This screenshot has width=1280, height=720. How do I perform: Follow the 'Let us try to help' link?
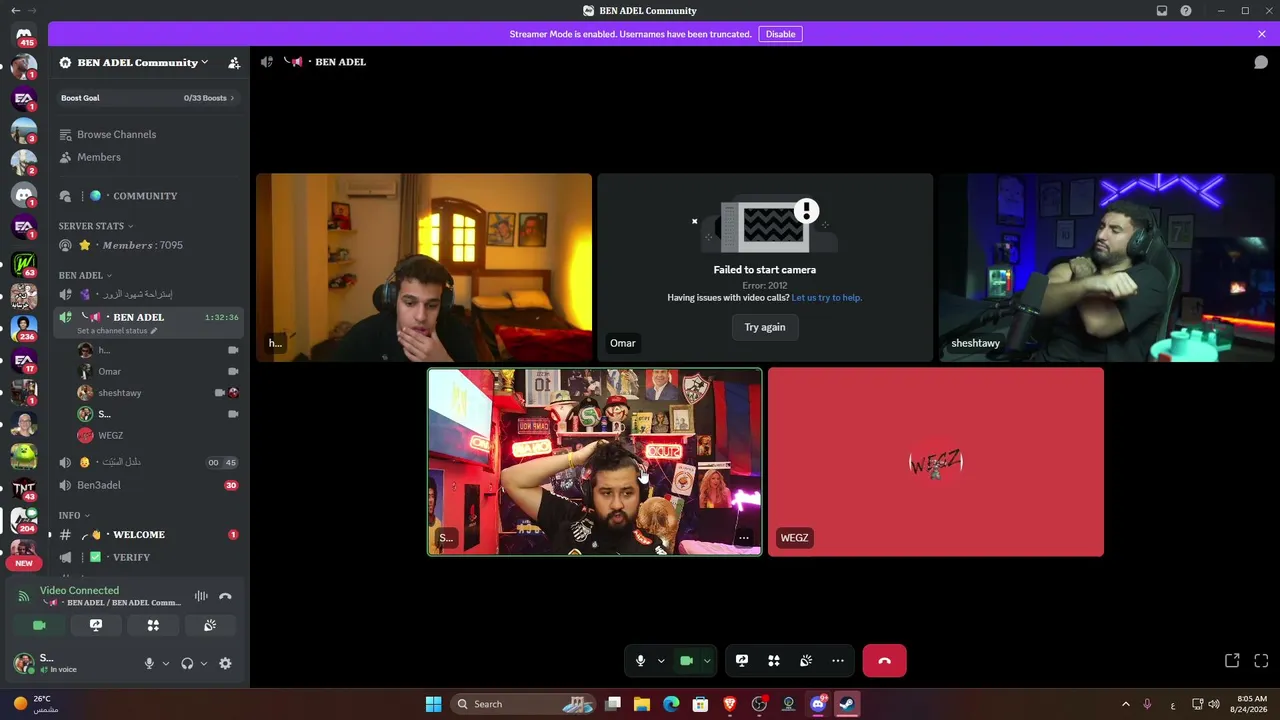coord(826,298)
